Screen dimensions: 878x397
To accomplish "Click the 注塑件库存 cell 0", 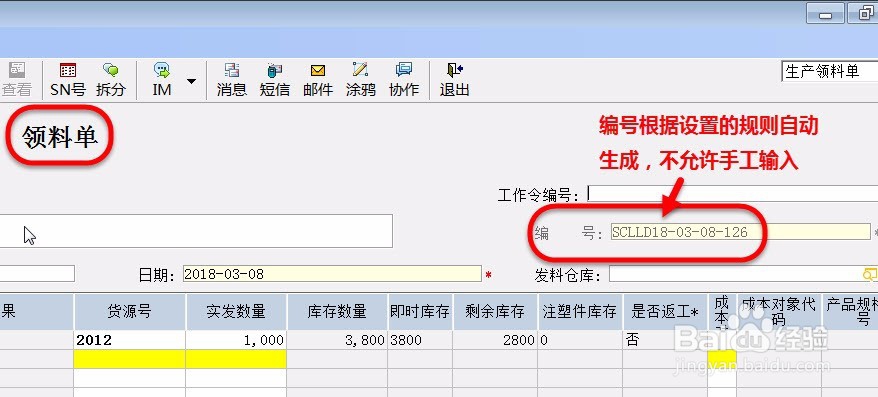I will tap(580, 340).
